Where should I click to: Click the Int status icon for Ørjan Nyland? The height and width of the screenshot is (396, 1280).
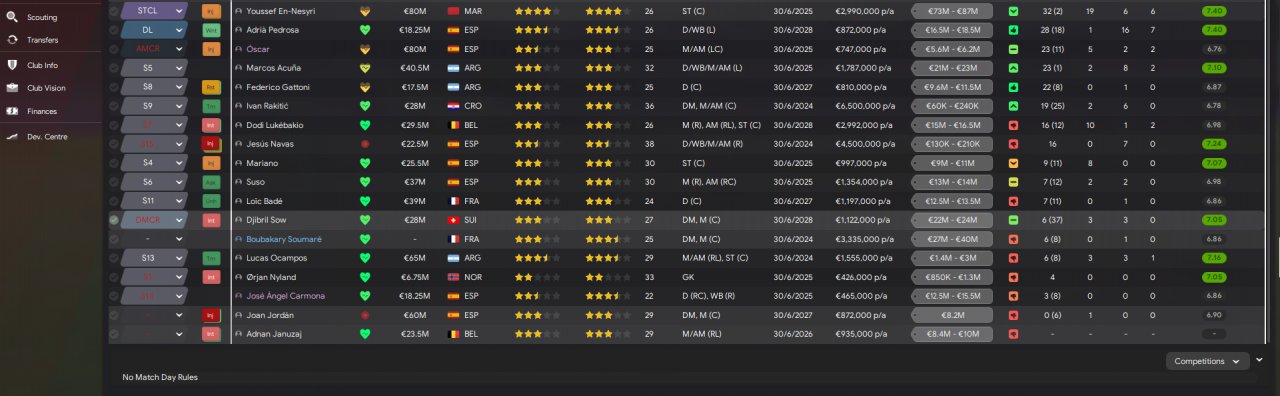click(x=211, y=277)
